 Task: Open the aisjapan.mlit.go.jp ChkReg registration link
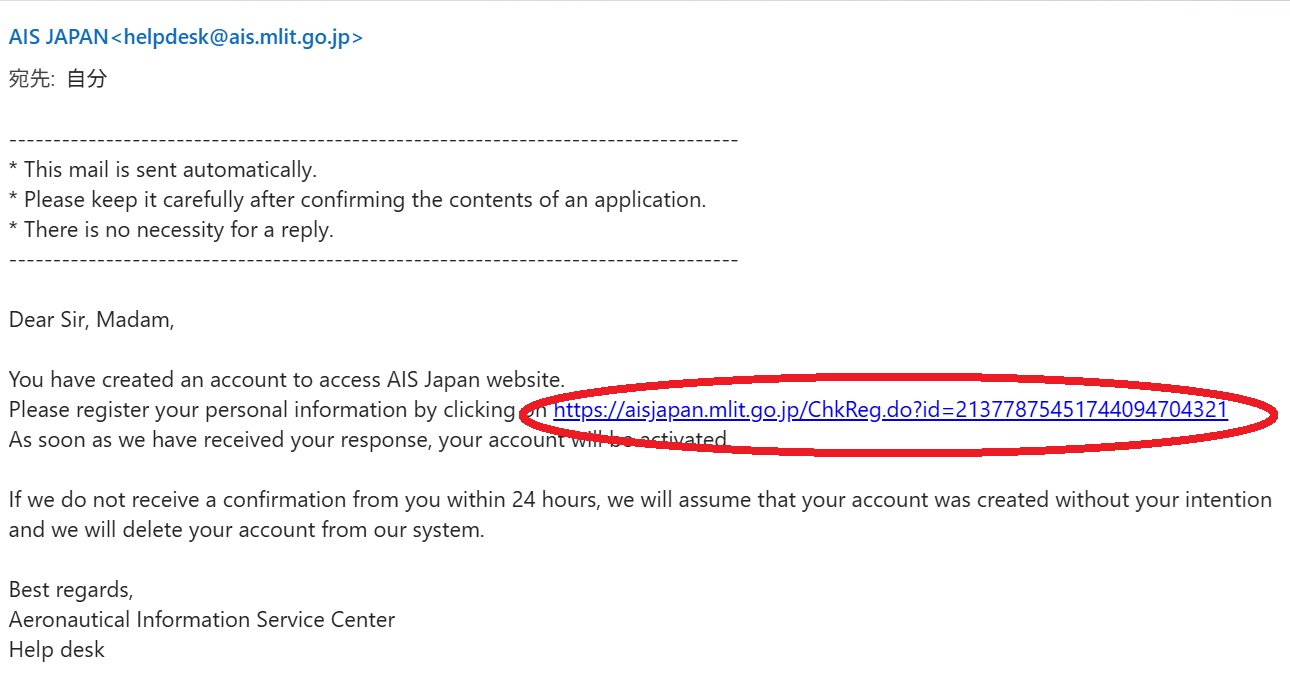click(890, 410)
